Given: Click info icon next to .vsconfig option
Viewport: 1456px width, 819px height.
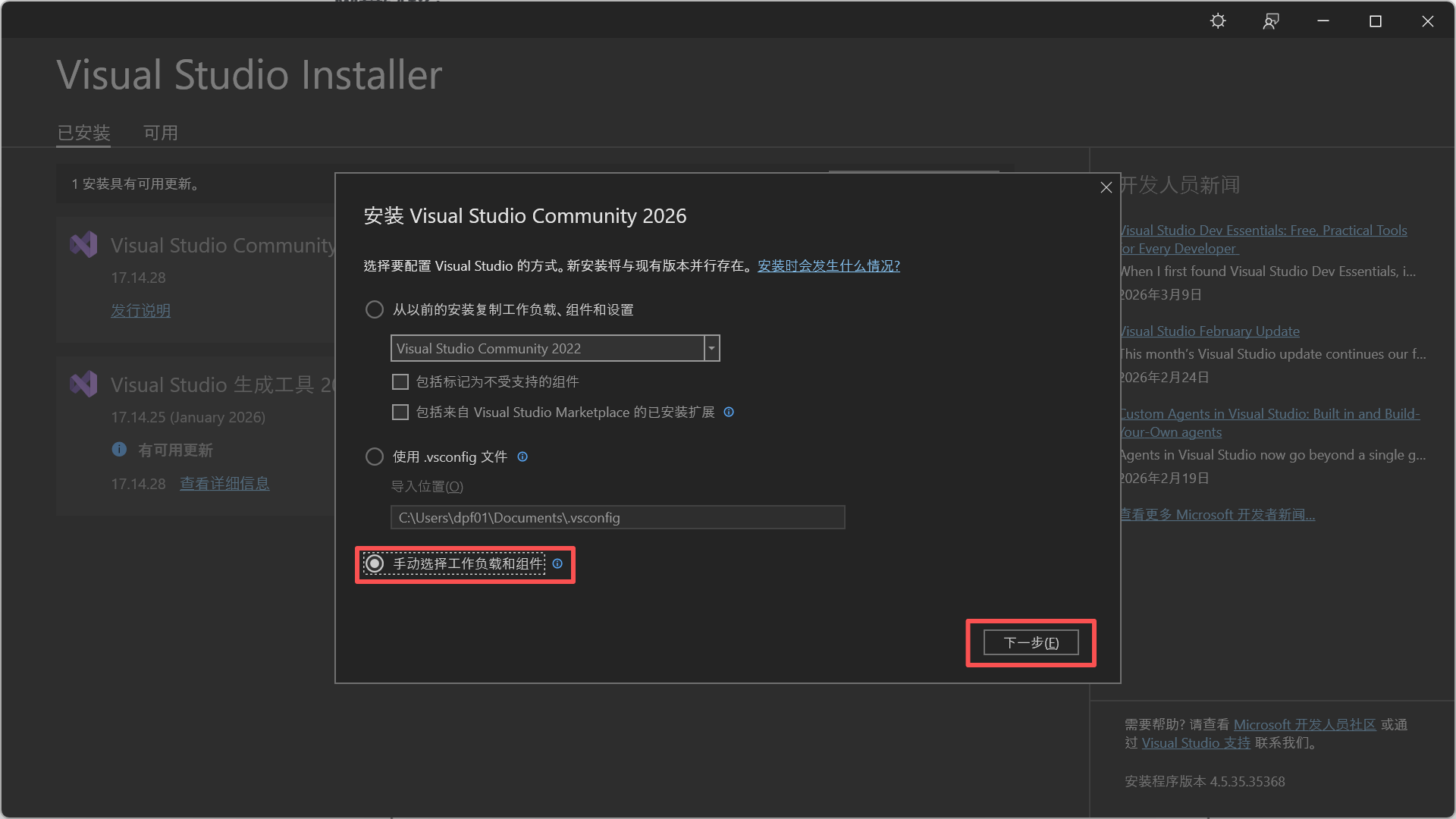Looking at the screenshot, I should tap(522, 457).
